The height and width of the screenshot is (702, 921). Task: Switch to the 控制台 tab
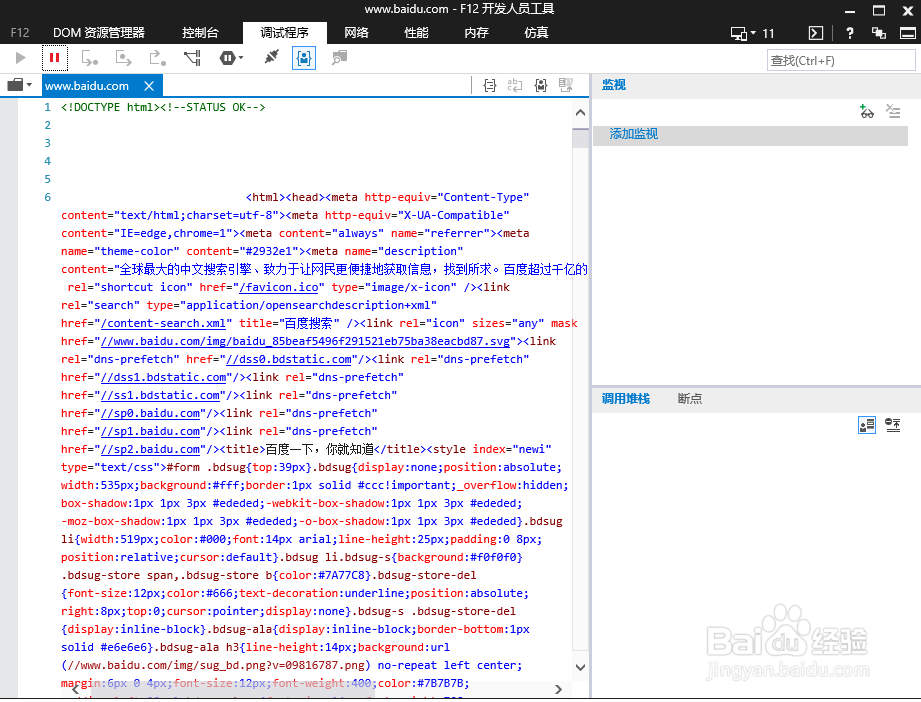tap(200, 33)
